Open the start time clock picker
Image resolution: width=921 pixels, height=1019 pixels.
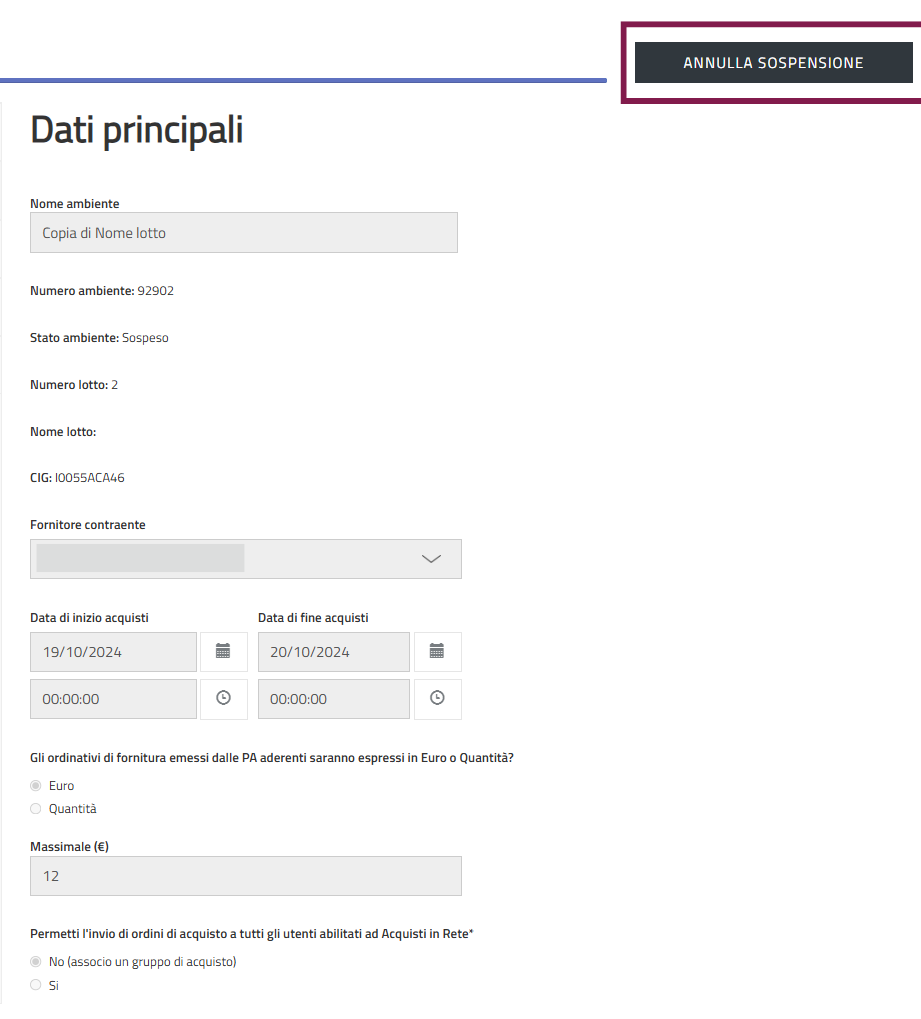click(x=223, y=699)
